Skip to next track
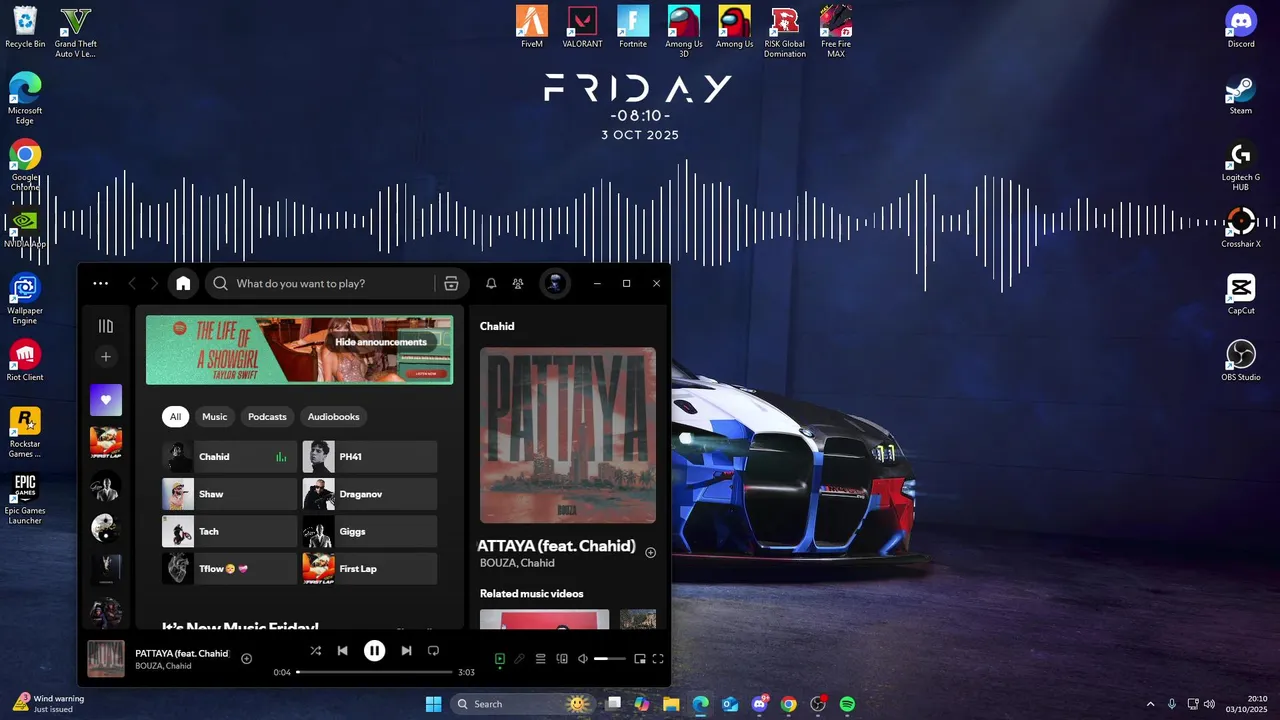 [406, 650]
